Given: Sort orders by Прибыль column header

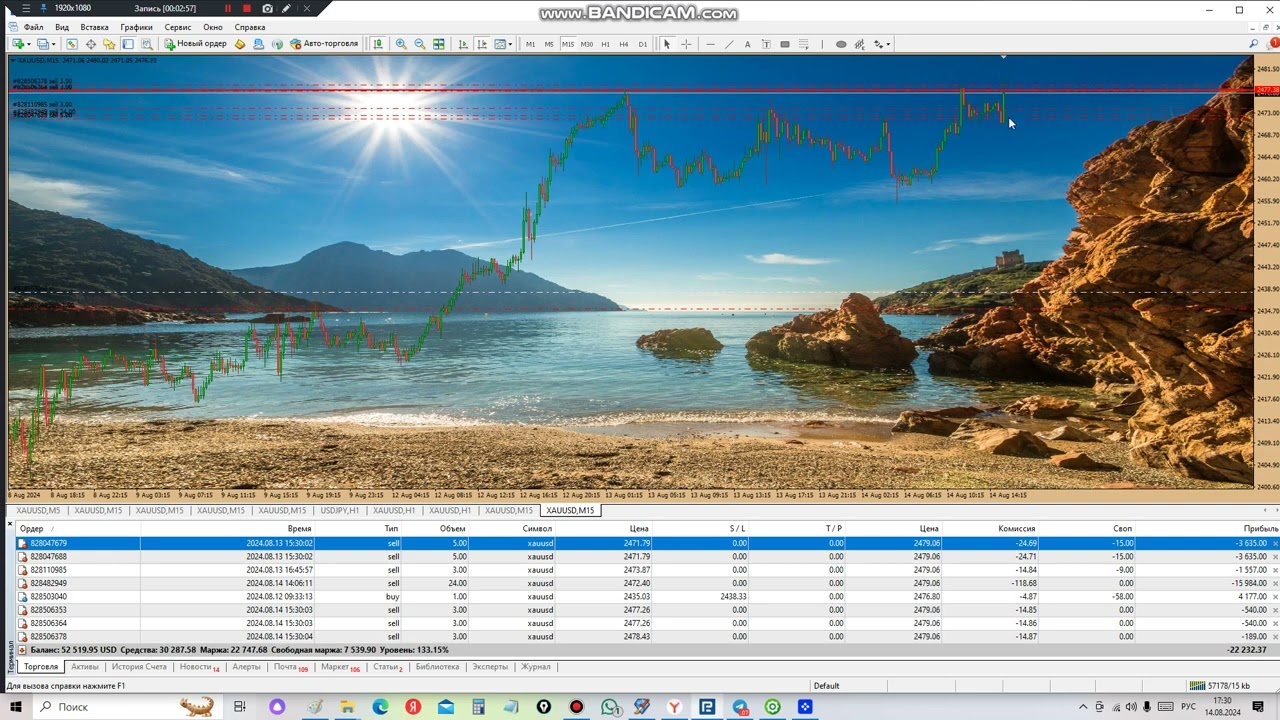Looking at the screenshot, I should tap(1260, 529).
